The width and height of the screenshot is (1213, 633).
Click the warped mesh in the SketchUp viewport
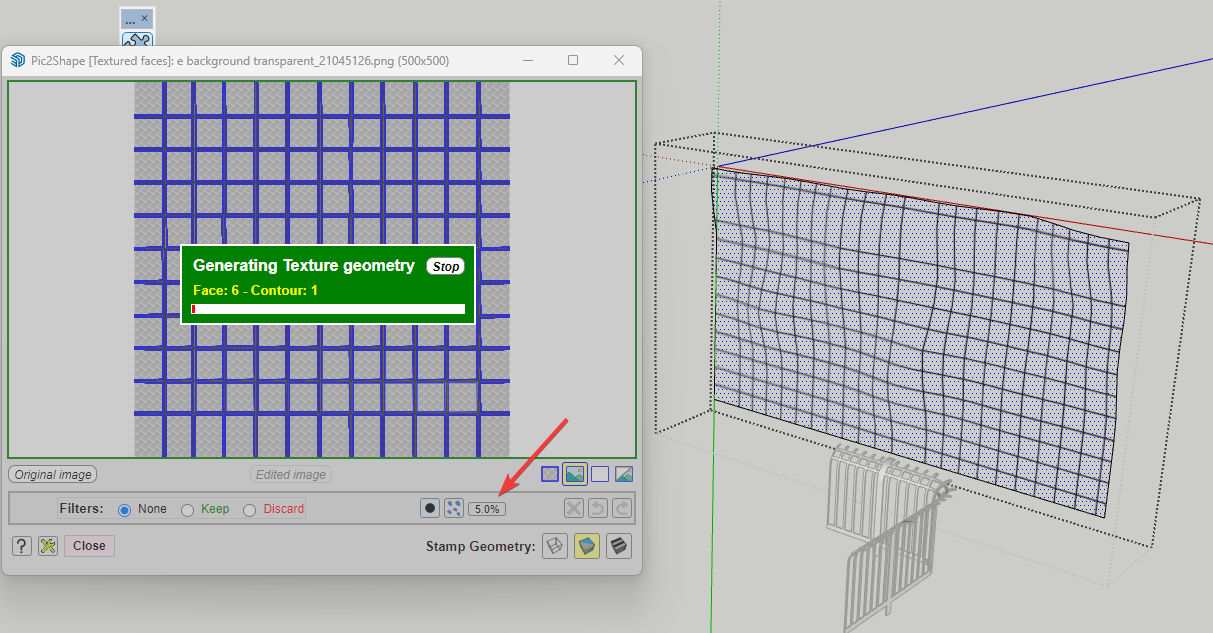(920, 340)
